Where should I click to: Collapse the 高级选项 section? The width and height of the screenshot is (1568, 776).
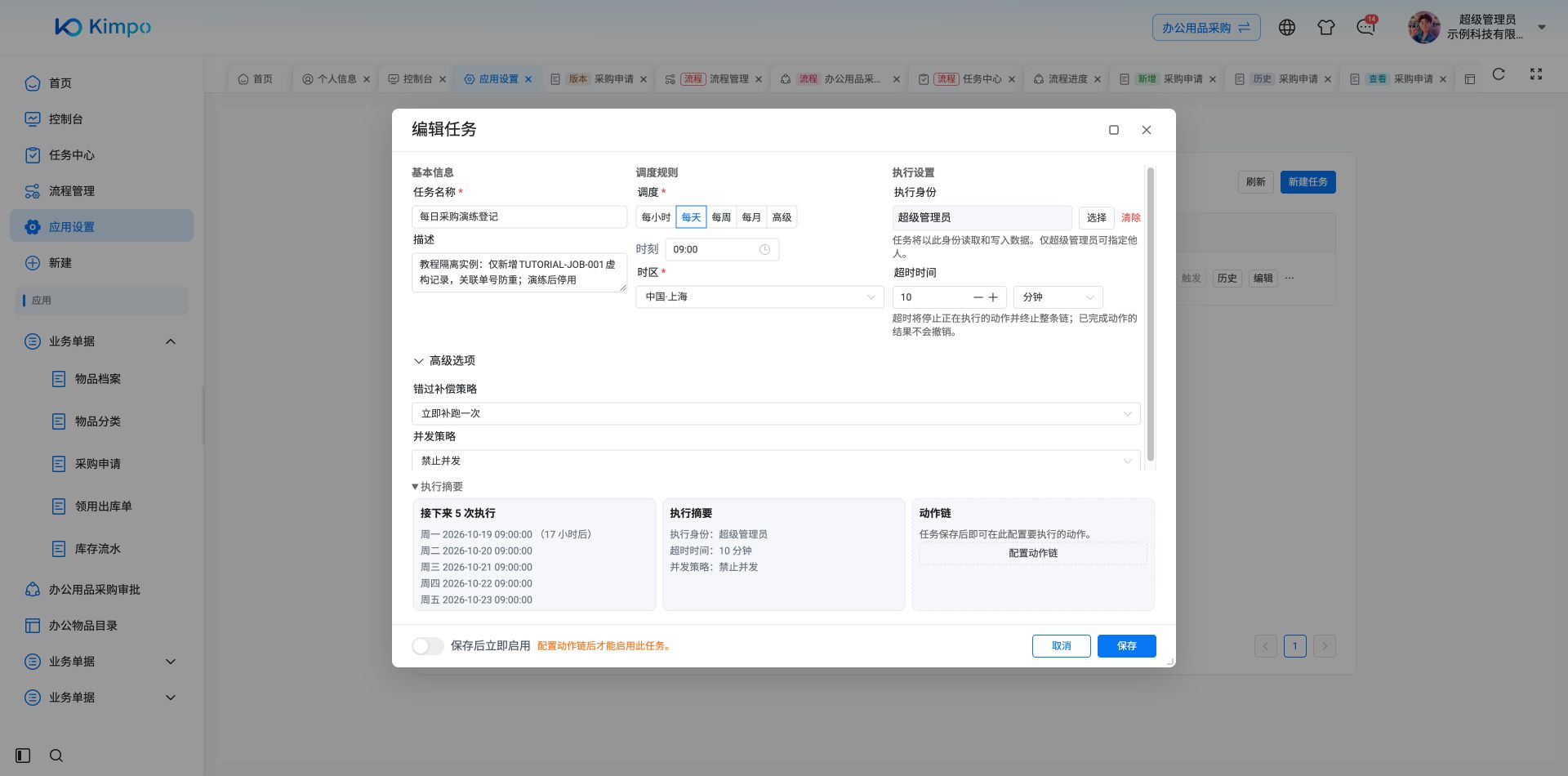click(x=444, y=361)
